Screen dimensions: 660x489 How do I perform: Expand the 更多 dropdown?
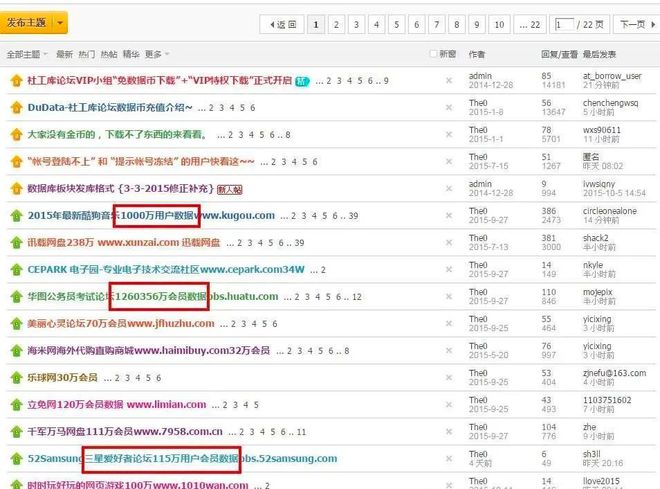click(x=157, y=54)
